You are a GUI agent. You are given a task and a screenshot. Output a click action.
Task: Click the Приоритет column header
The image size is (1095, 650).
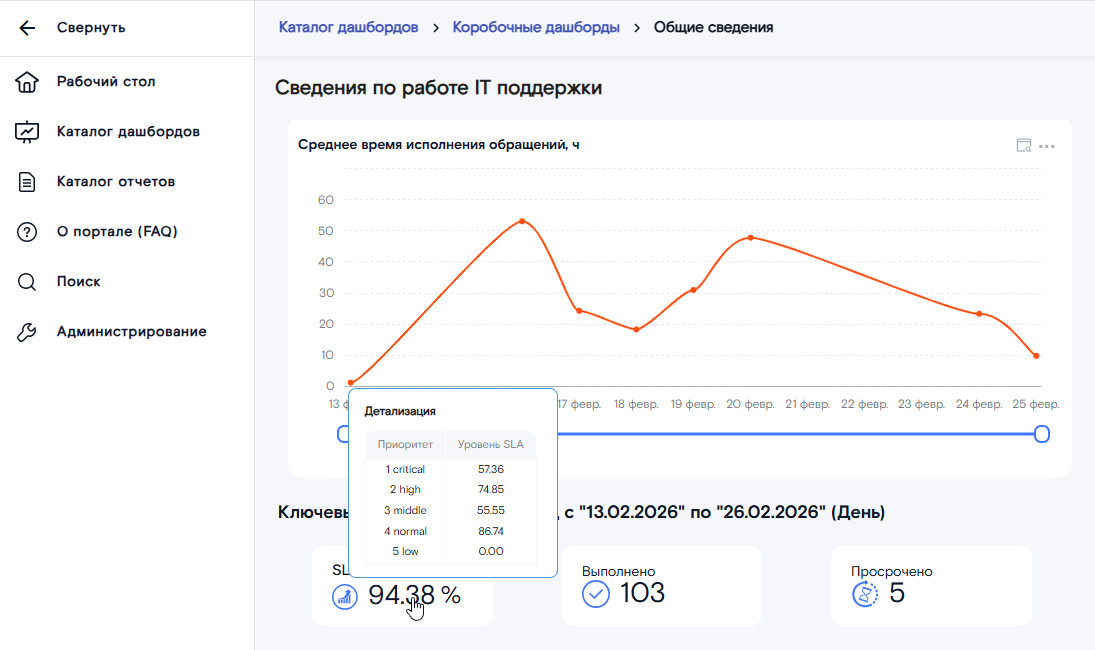coord(405,444)
